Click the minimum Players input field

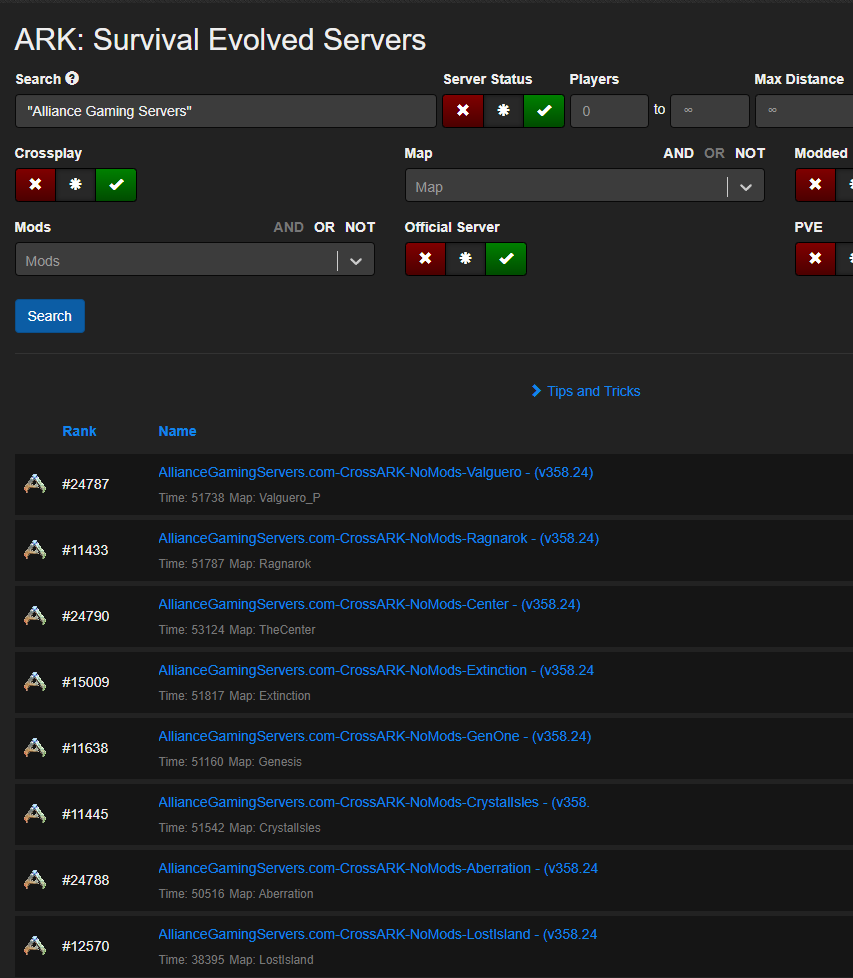tap(609, 111)
